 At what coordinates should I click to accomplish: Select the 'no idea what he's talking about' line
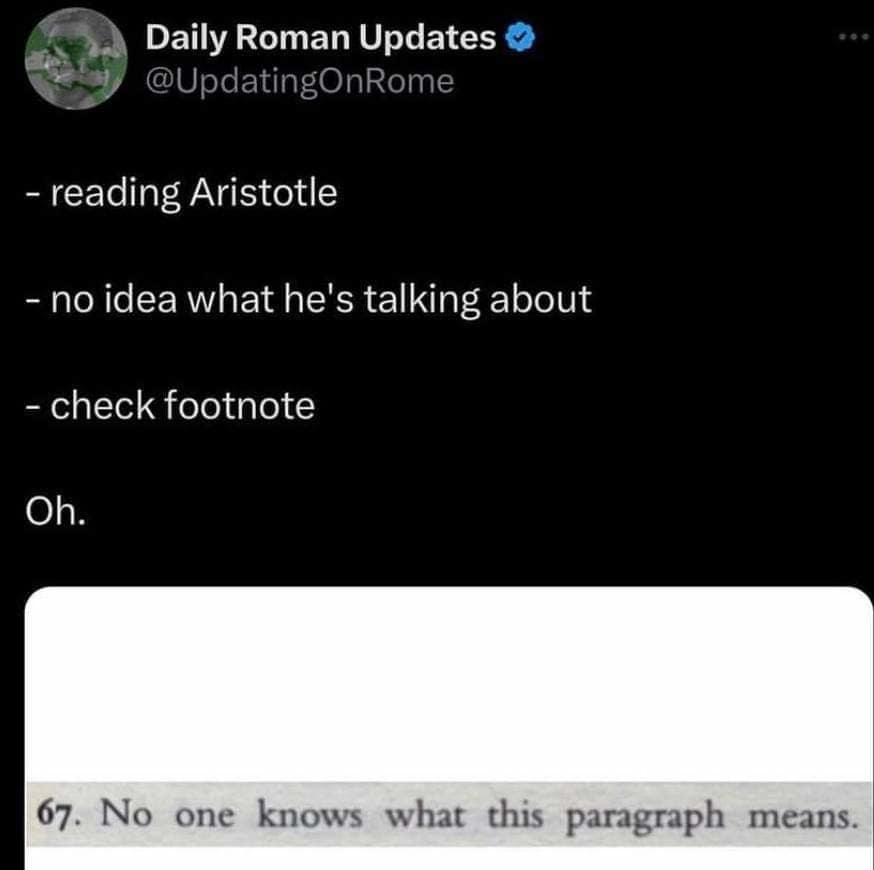click(308, 299)
